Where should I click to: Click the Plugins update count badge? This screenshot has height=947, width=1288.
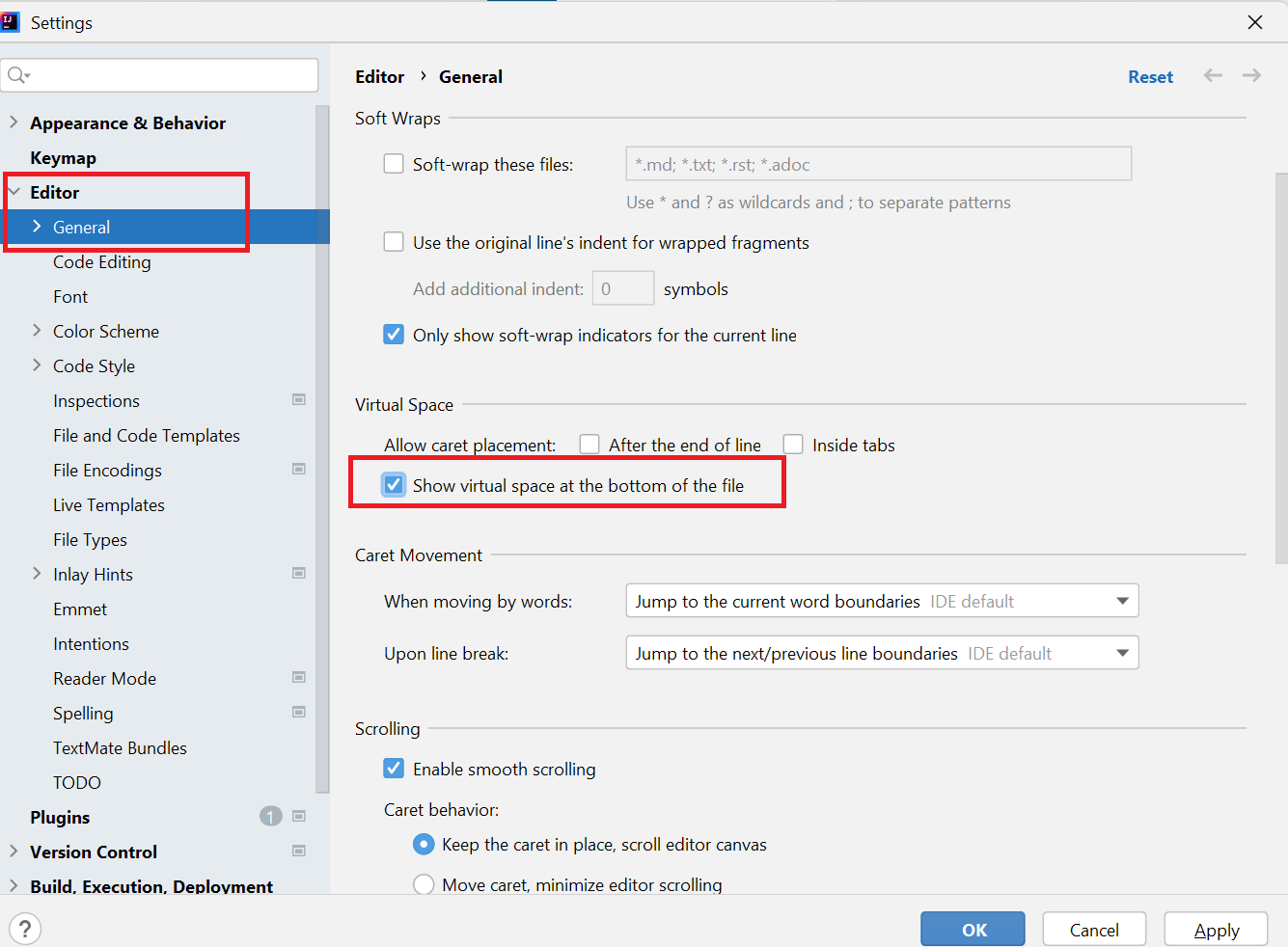click(270, 817)
